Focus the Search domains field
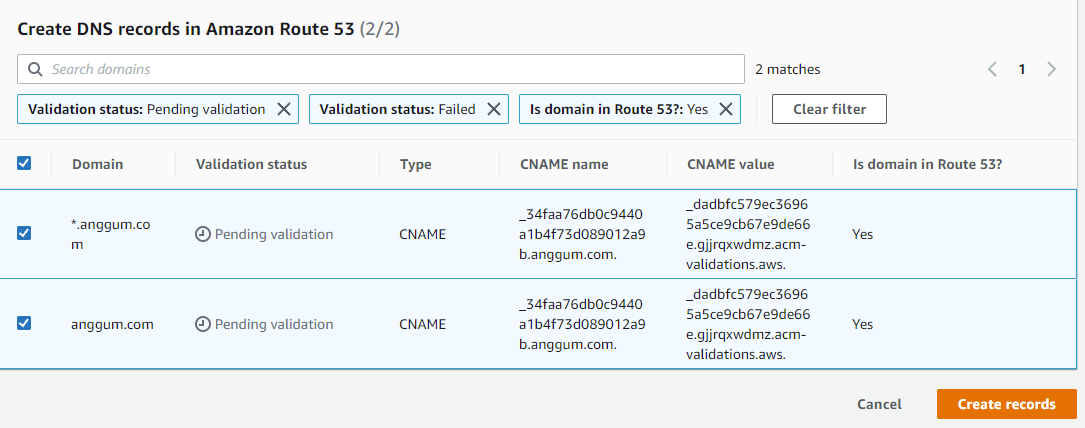1085x428 pixels. click(x=381, y=69)
